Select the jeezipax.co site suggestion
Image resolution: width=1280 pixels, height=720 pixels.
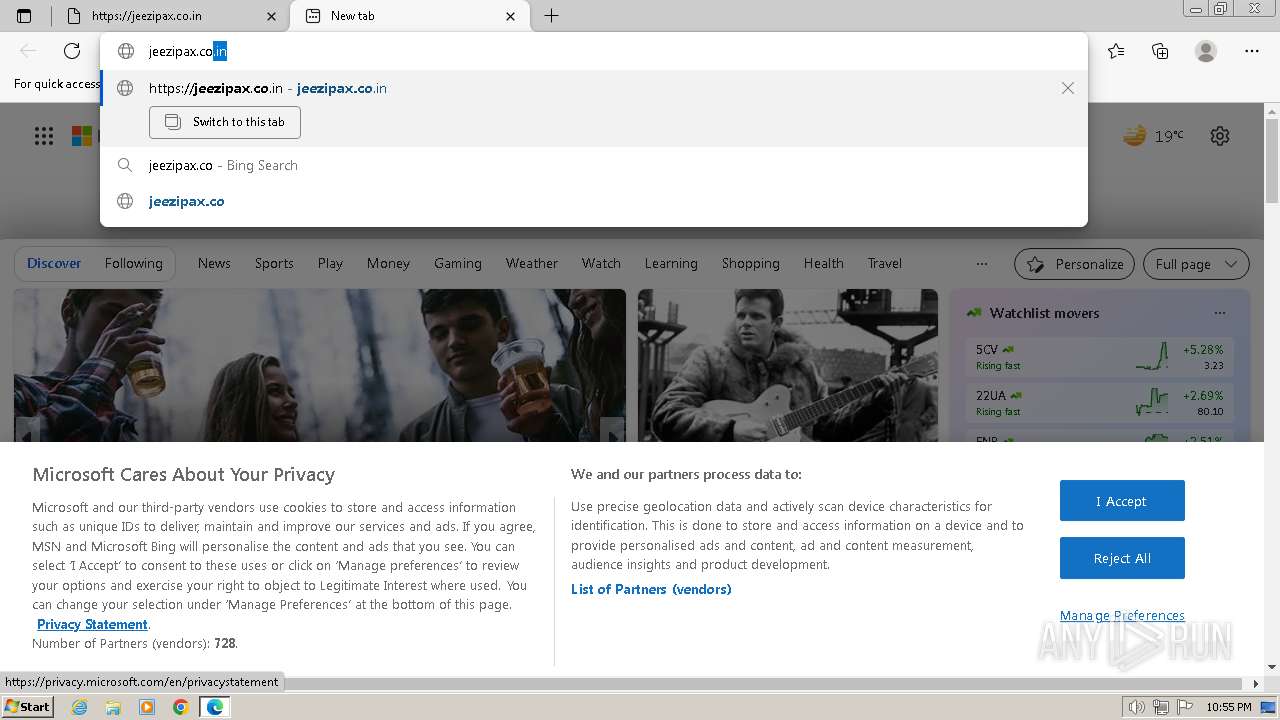(x=594, y=201)
